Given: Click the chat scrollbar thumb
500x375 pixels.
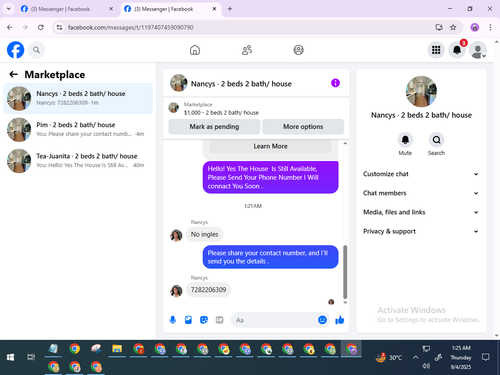Looking at the screenshot, I should pos(345,272).
